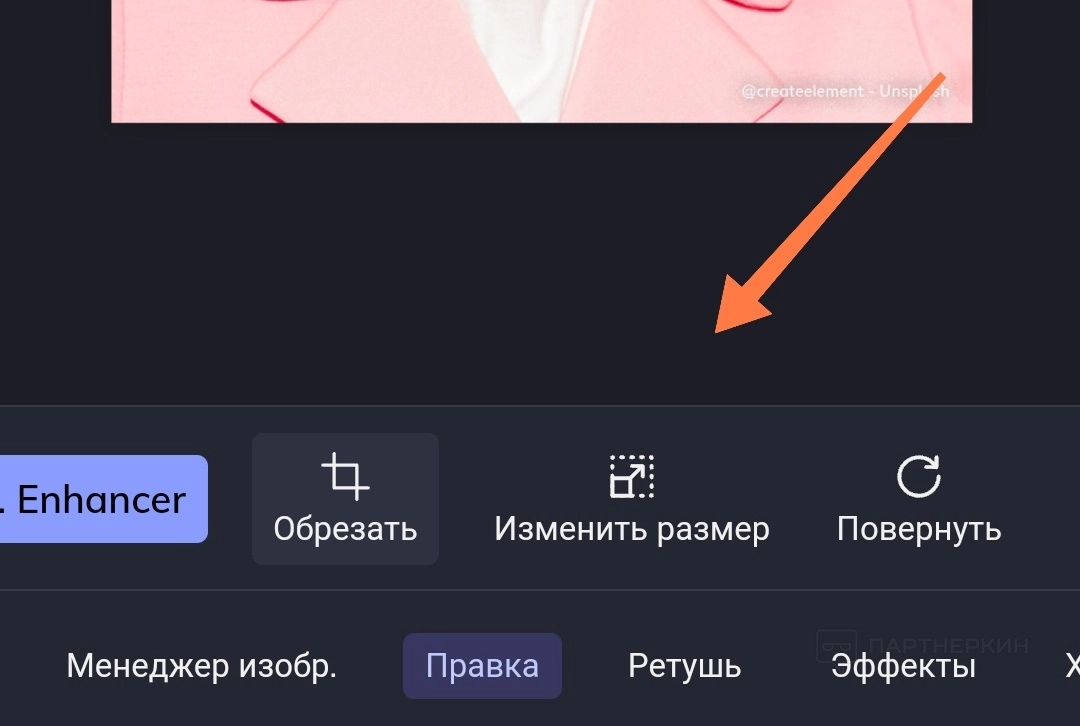
Task: Click the @createelement - Unsplash credit text
Action: click(x=845, y=91)
